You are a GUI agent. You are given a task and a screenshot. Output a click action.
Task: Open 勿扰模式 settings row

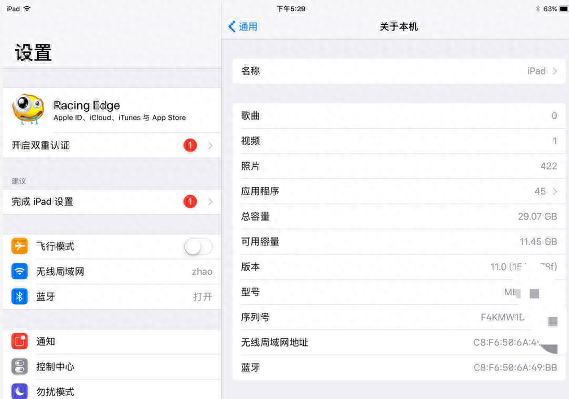(x=112, y=390)
